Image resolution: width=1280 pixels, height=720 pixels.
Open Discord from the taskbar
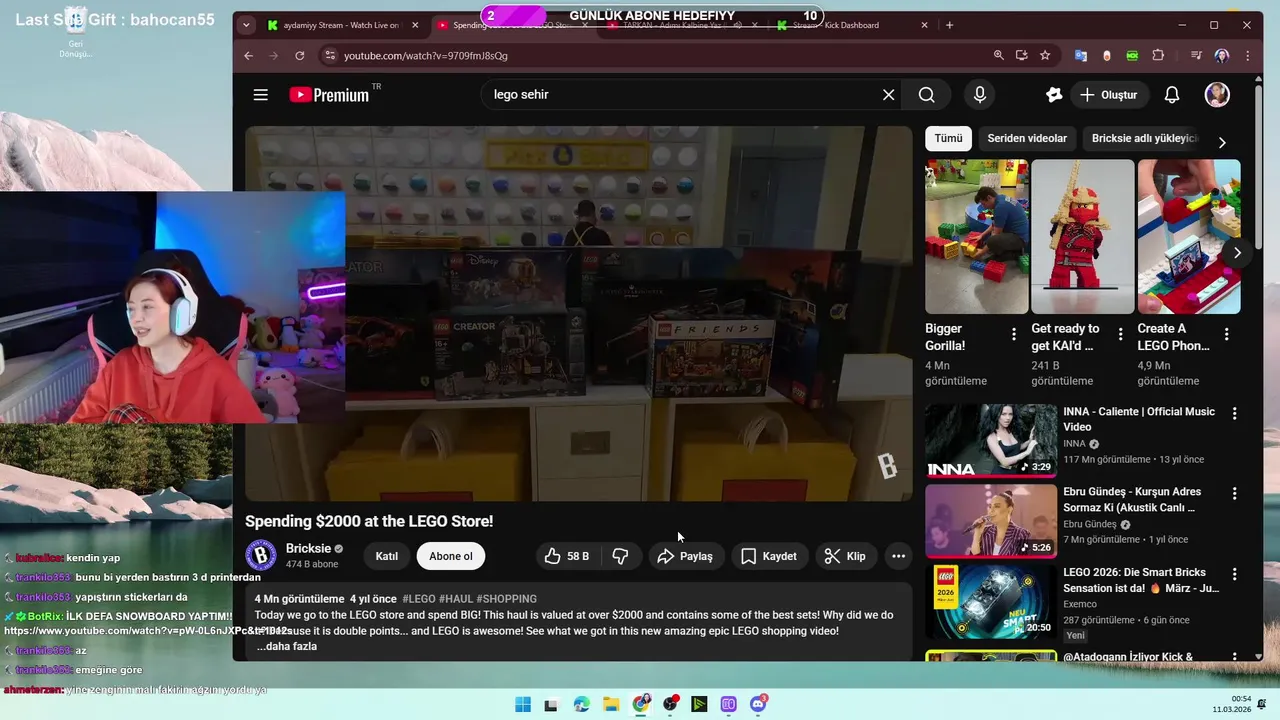(758, 704)
